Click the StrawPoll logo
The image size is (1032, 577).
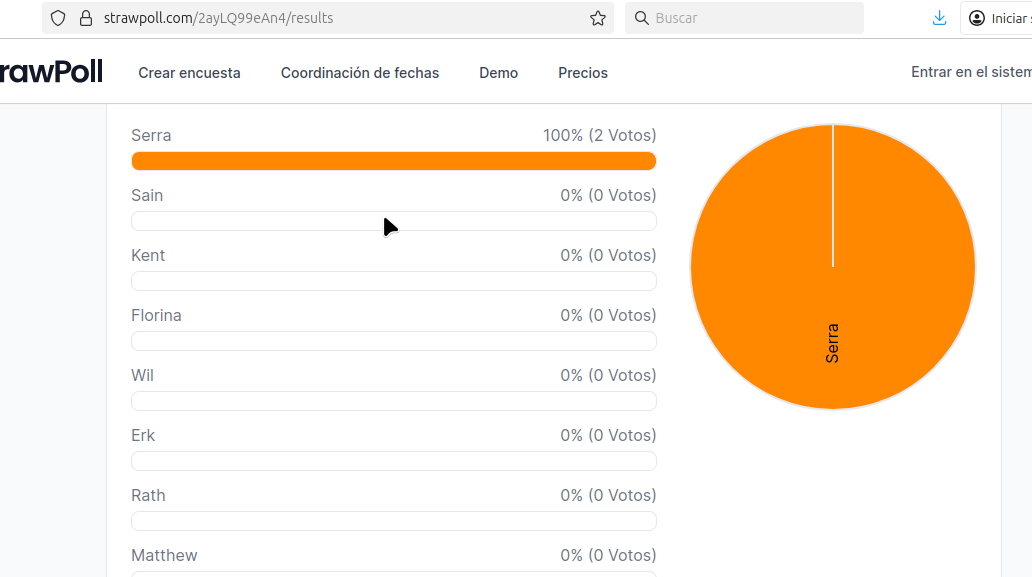pos(51,72)
